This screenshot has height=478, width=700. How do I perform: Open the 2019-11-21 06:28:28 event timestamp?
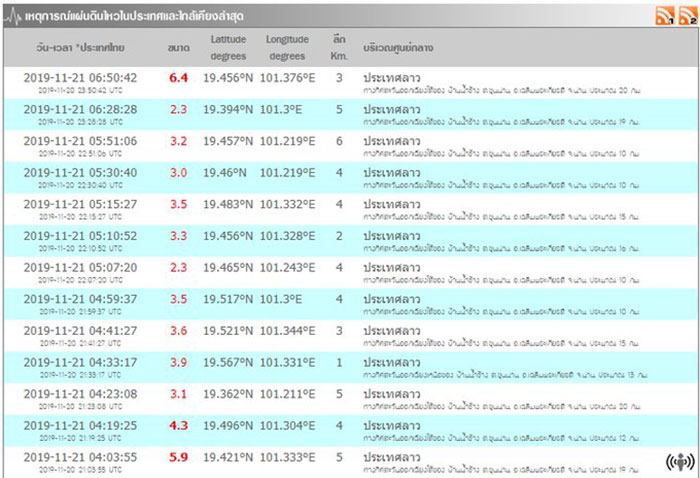click(x=80, y=109)
